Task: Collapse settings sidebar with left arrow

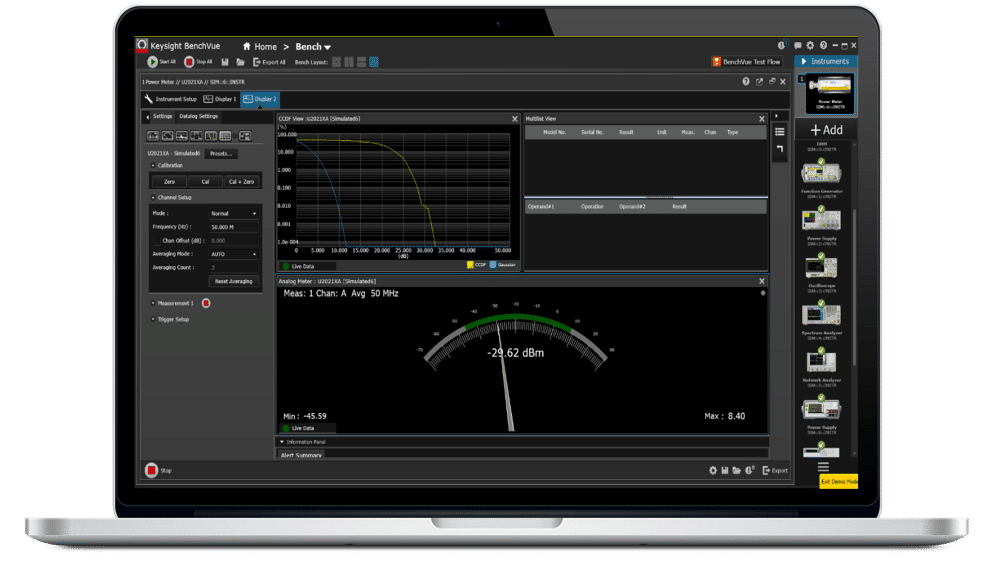Action: [x=147, y=117]
